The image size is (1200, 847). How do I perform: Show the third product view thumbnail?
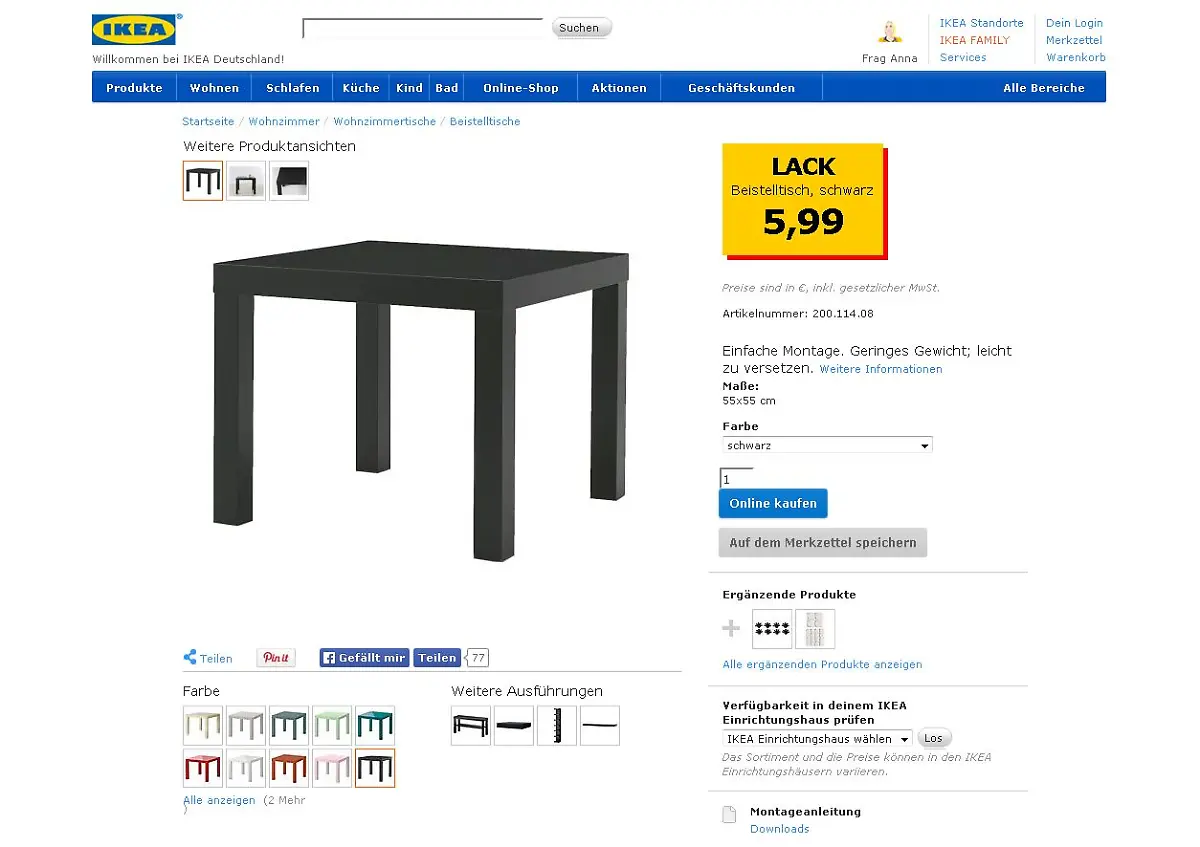[289, 181]
